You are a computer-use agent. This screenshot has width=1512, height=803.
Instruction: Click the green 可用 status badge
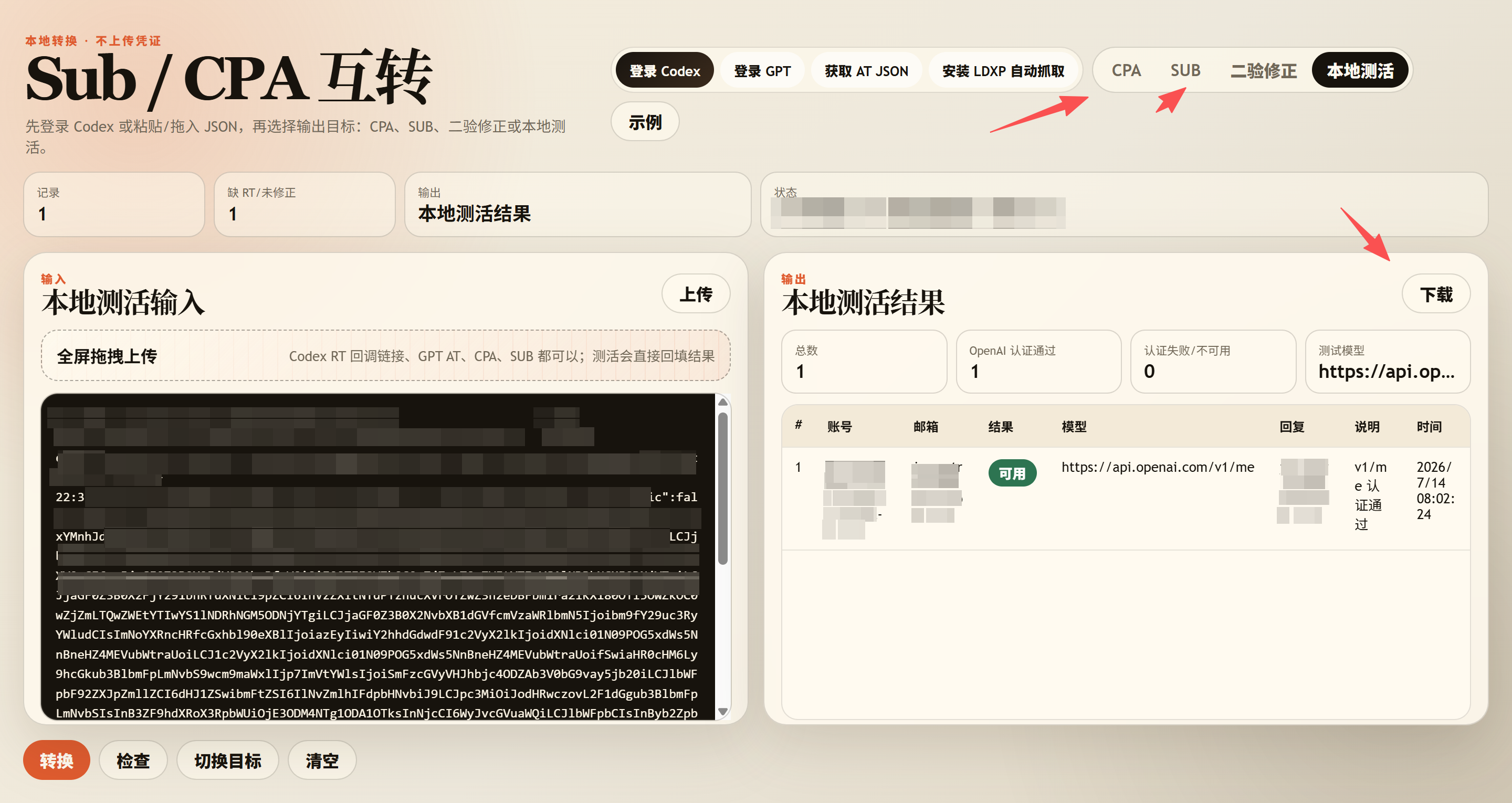click(x=1012, y=473)
